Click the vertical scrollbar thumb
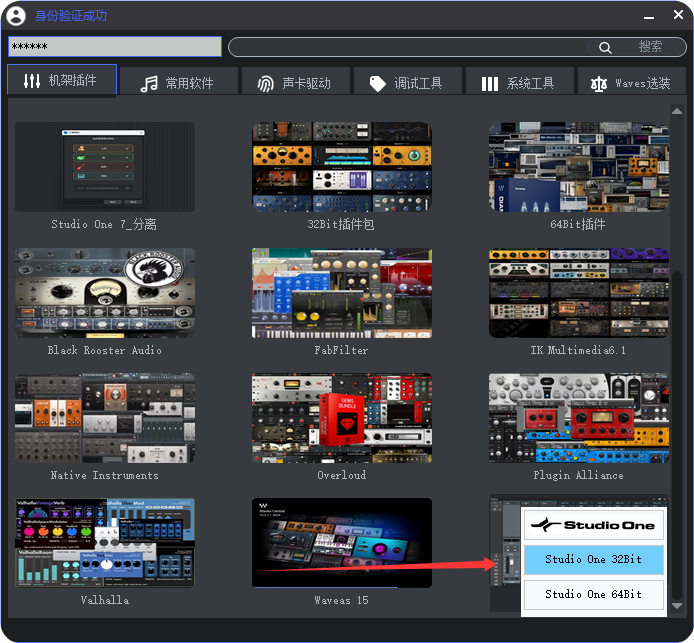The height and width of the screenshot is (643, 694). click(x=677, y=435)
